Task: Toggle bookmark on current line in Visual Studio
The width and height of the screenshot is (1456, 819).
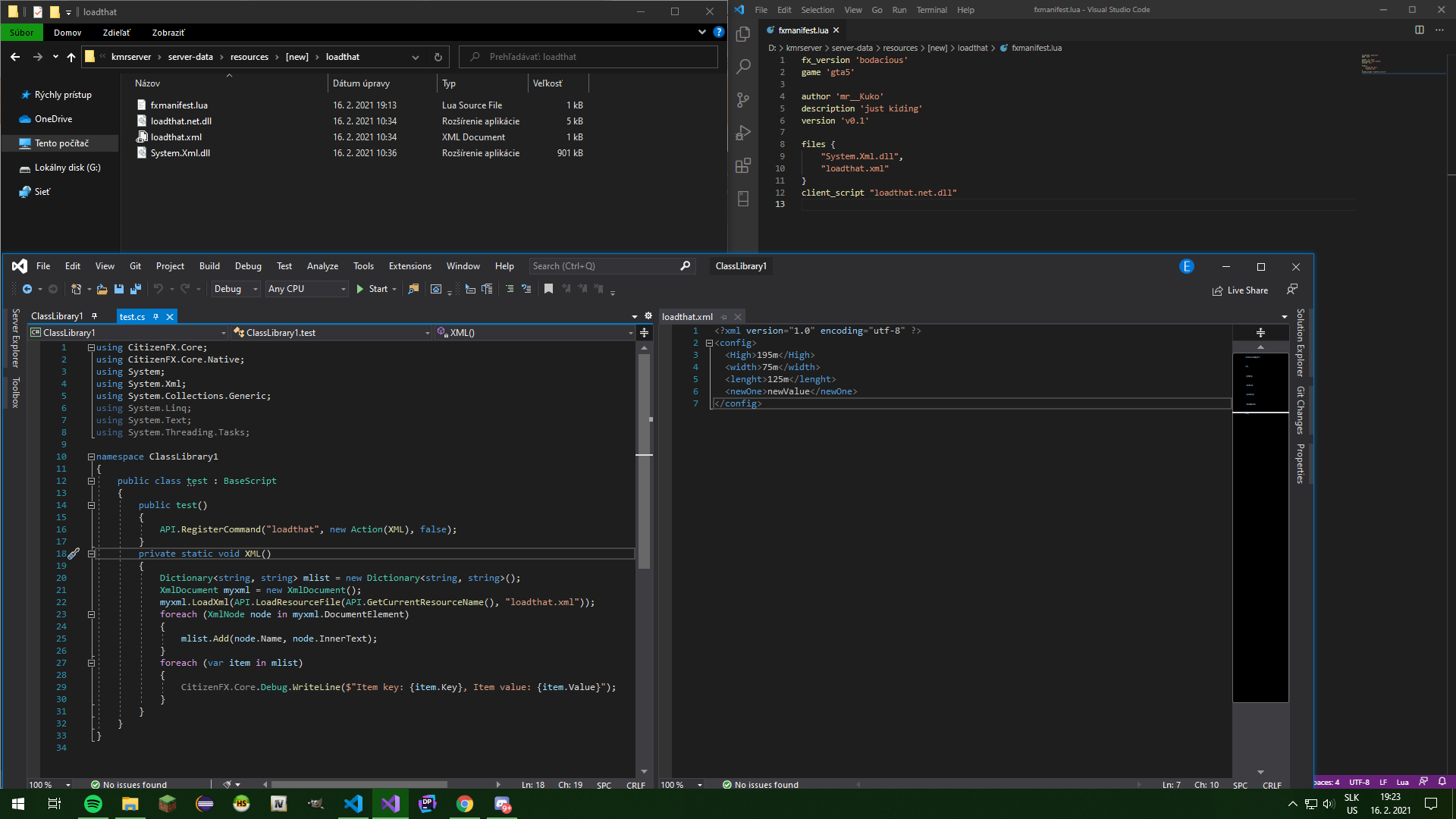Action: 548,289
